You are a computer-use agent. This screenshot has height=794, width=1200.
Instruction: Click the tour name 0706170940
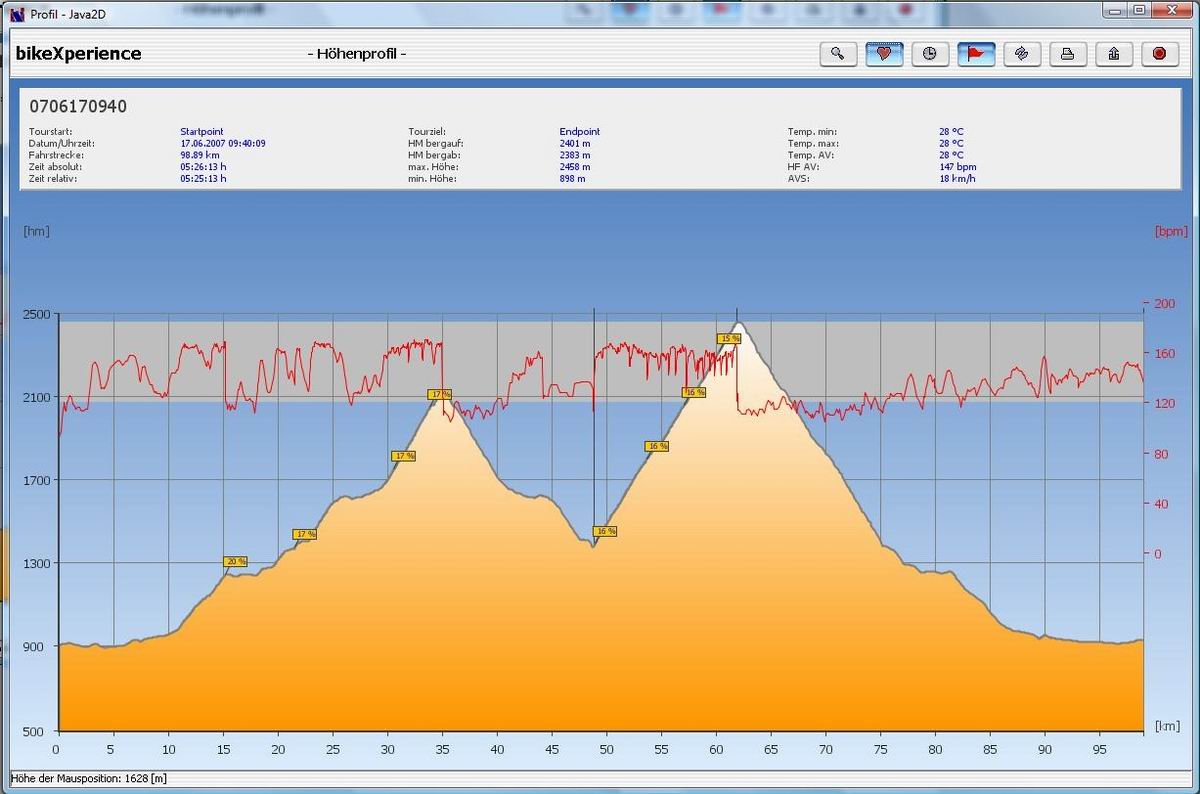[78, 106]
